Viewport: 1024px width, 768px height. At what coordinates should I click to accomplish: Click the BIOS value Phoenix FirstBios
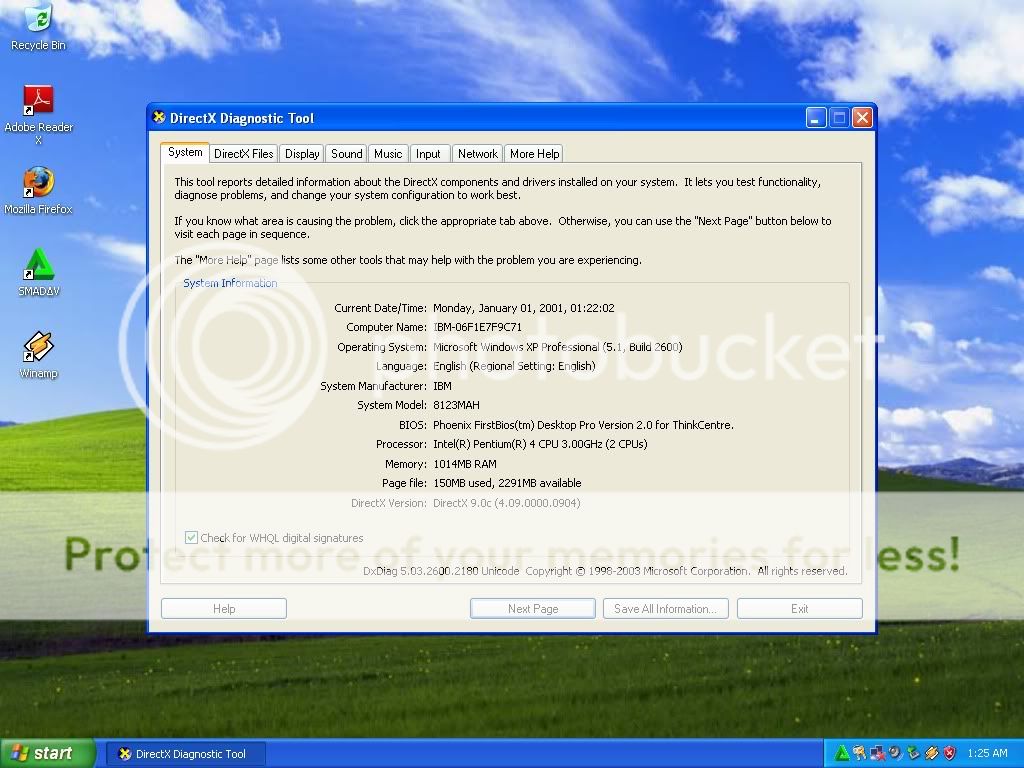click(583, 425)
